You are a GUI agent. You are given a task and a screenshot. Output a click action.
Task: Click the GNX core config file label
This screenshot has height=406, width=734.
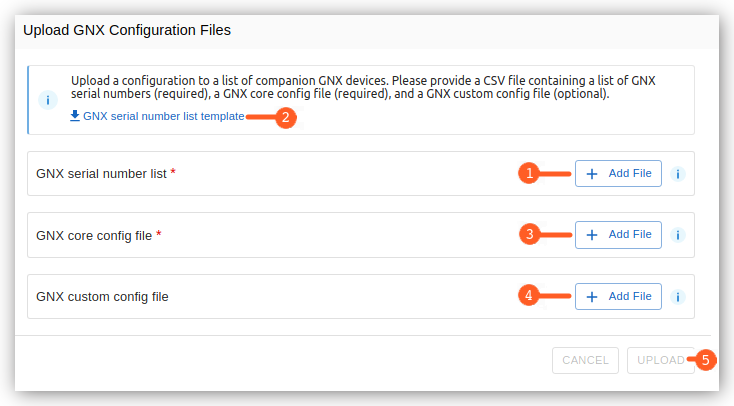coord(94,236)
